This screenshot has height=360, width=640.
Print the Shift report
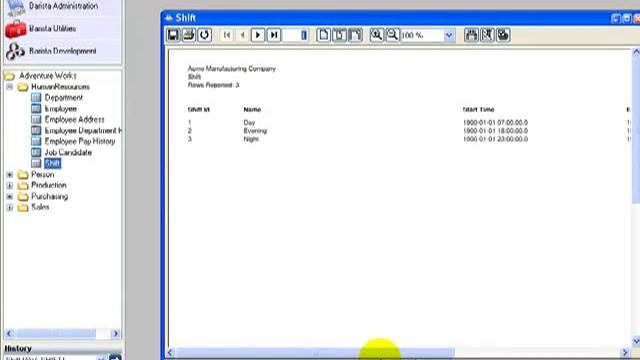coord(189,35)
